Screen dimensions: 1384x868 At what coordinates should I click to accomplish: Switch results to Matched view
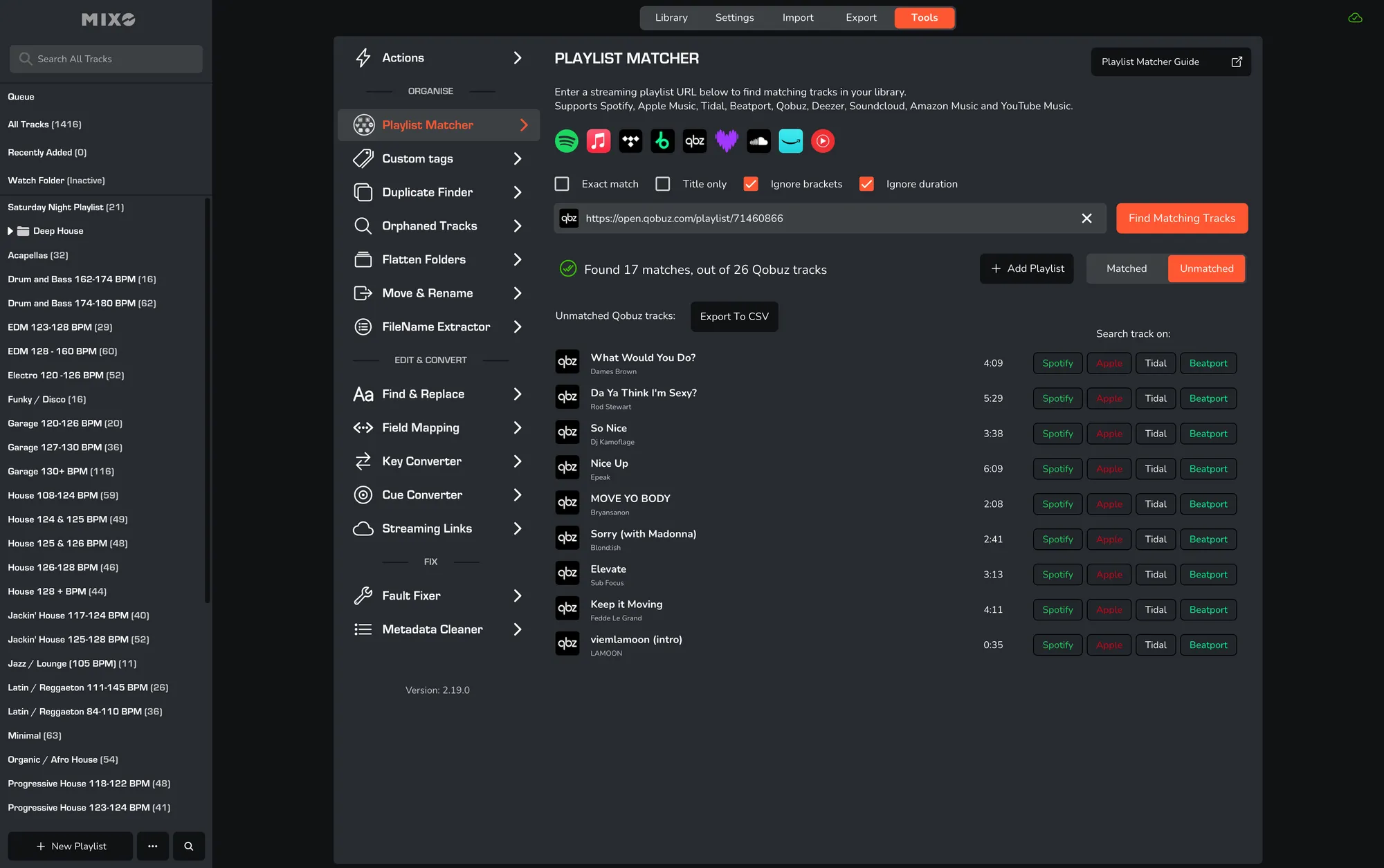(x=1126, y=268)
